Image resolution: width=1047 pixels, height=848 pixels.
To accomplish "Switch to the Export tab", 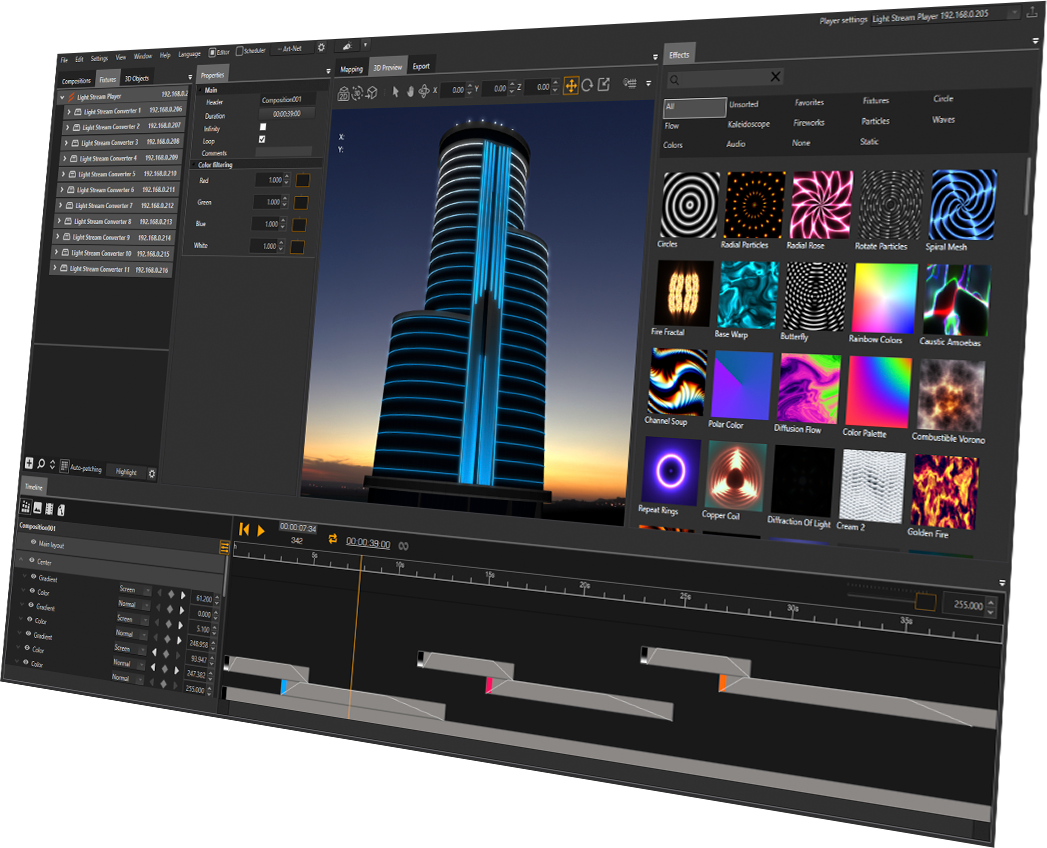I will point(421,66).
